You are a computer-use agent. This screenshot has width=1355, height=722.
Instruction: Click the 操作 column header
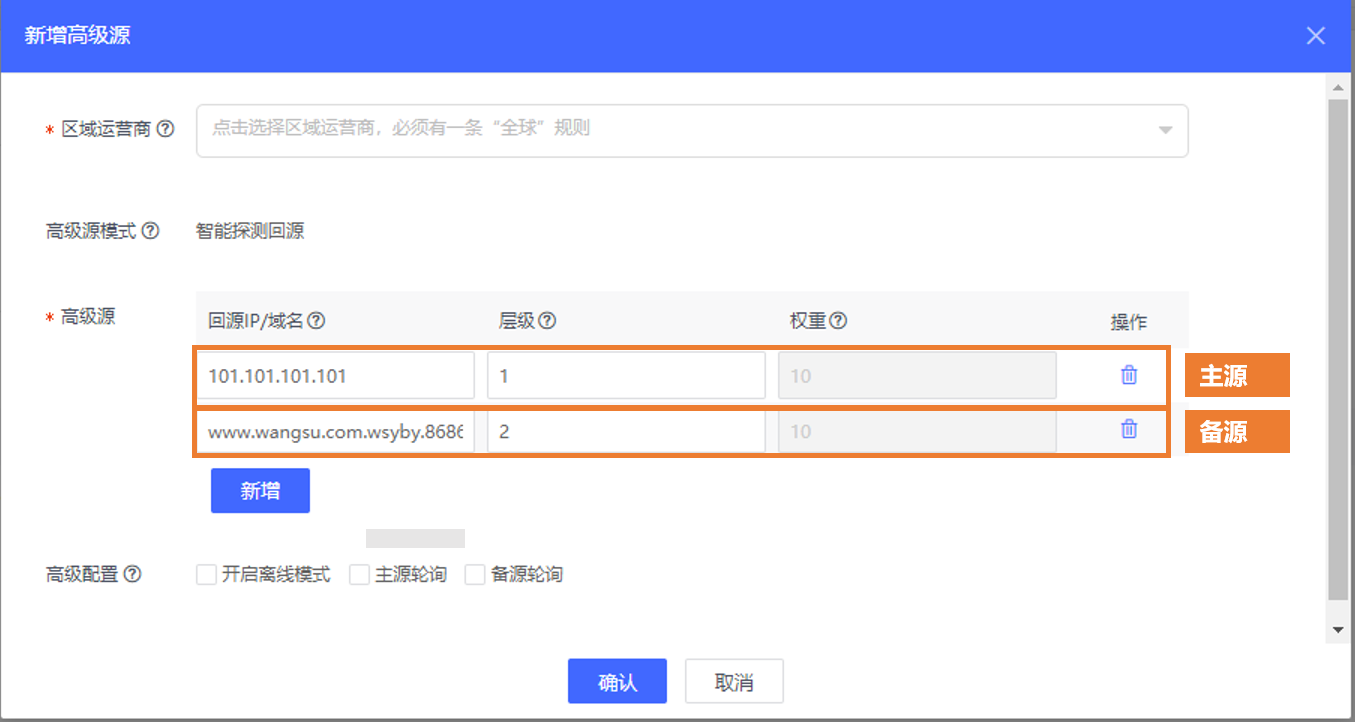coord(1129,322)
